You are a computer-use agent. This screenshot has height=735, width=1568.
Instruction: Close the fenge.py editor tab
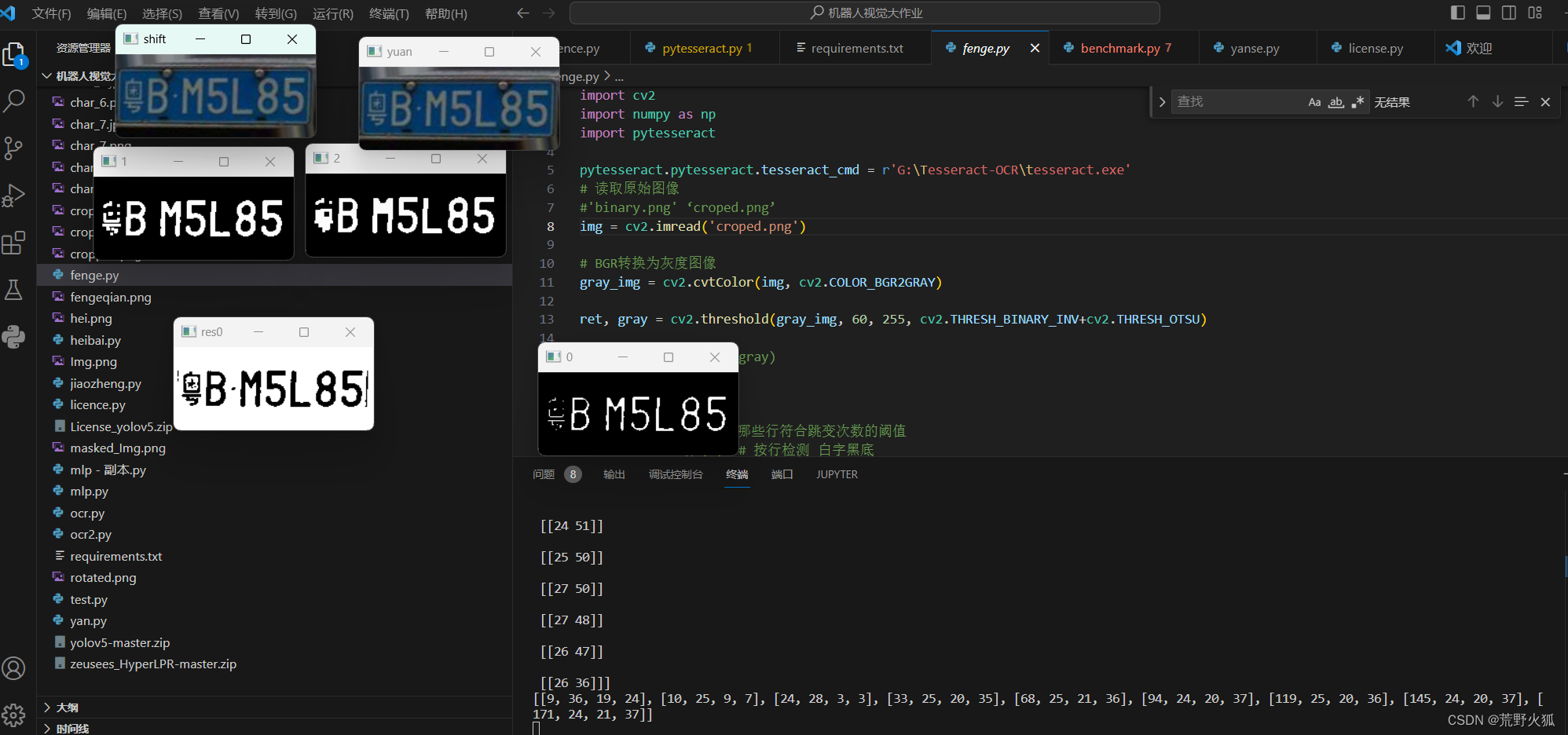(x=1035, y=48)
